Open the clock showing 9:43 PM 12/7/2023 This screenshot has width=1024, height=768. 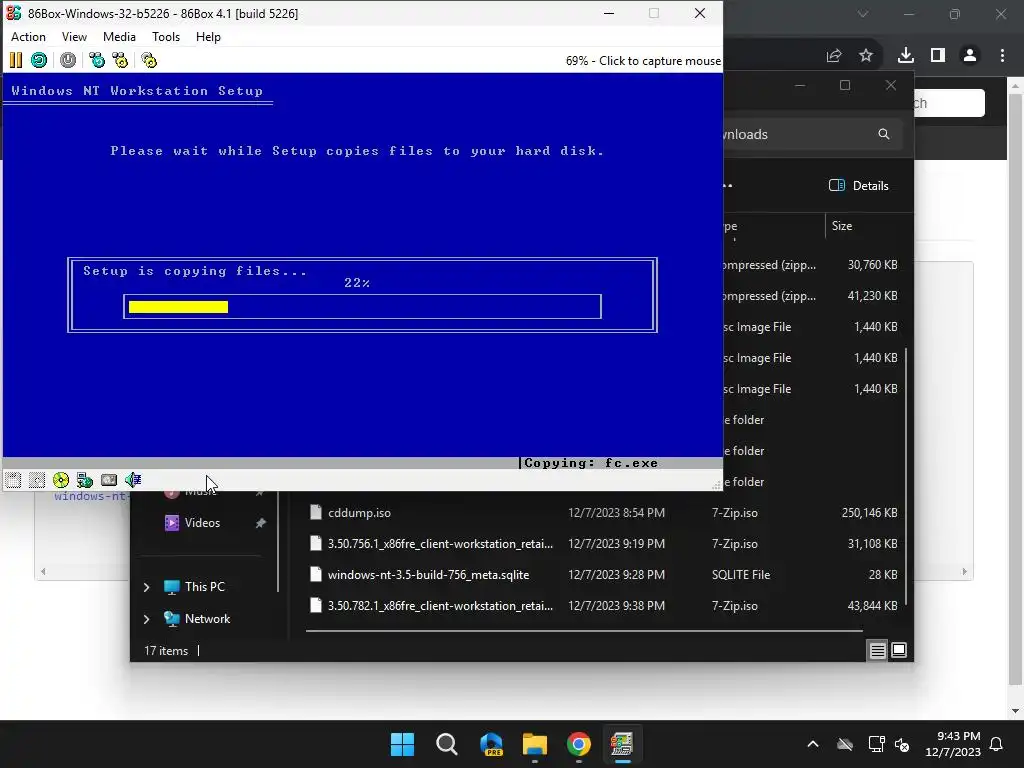tap(953, 744)
